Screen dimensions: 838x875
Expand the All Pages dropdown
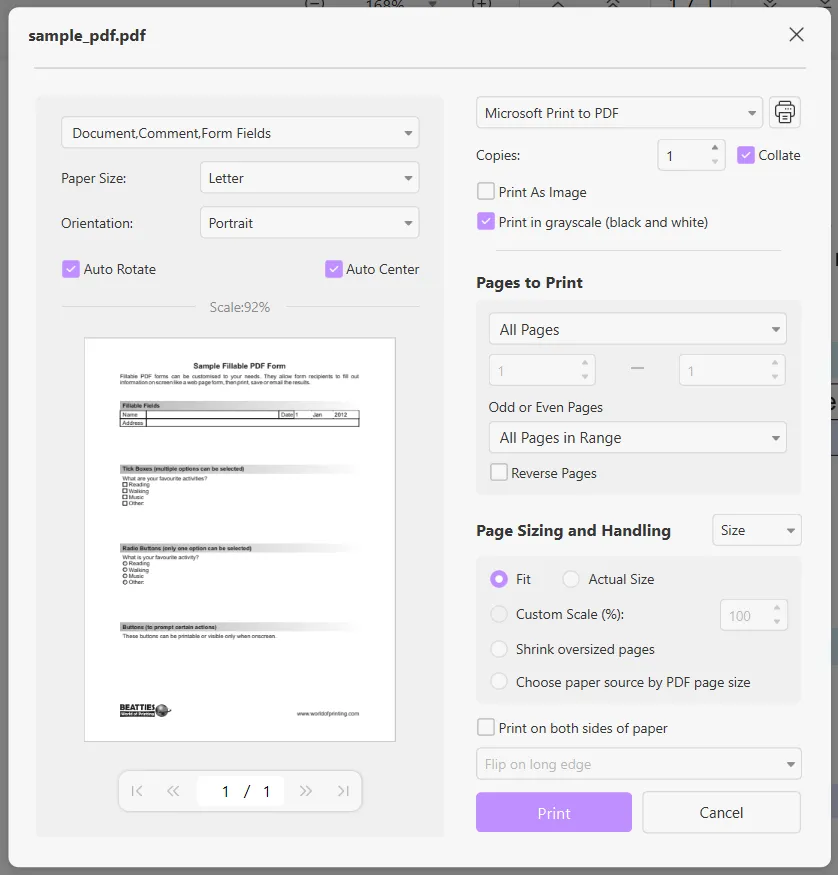637,328
